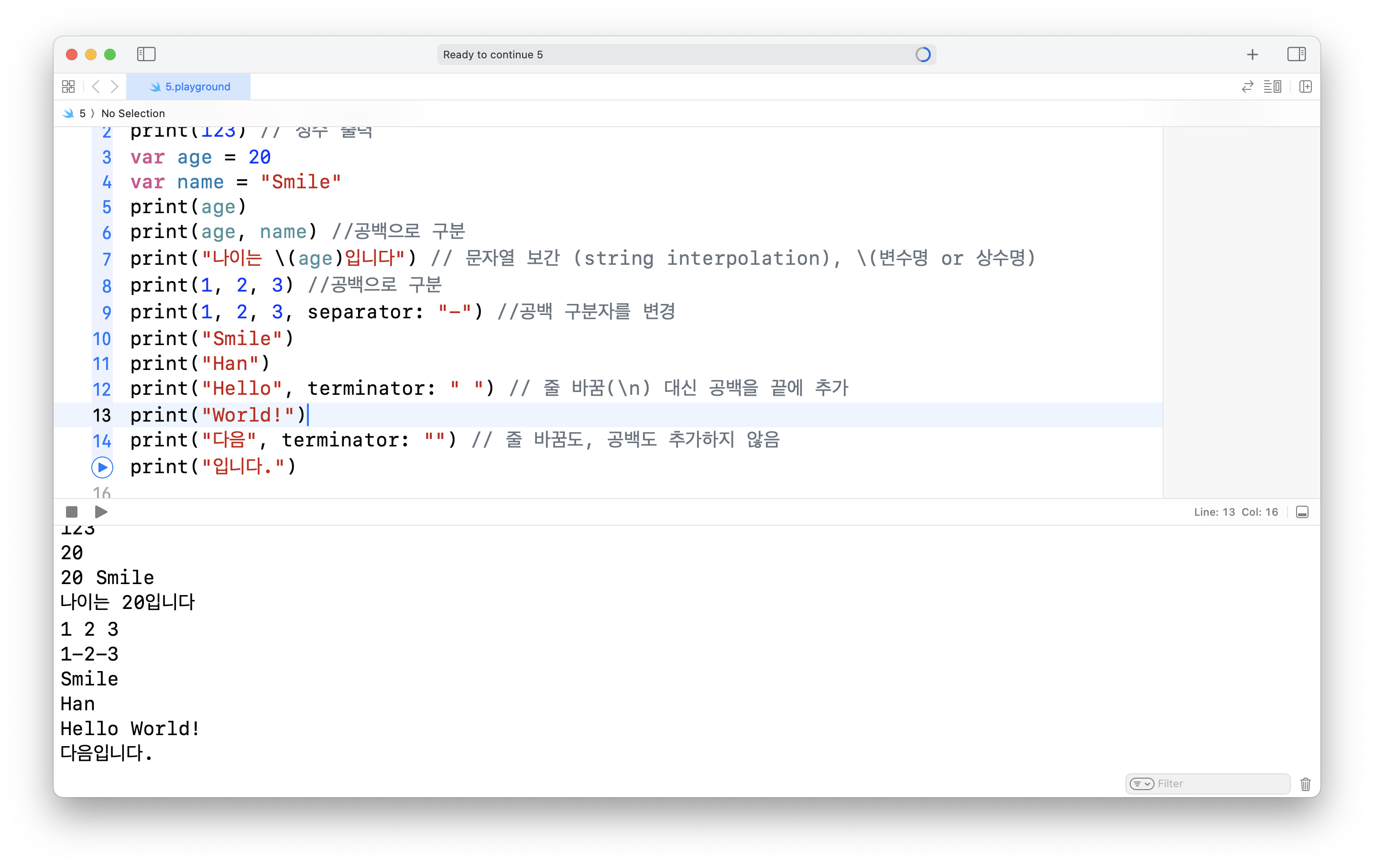Run the playground with the play button
This screenshot has height=868, width=1374.
click(101, 512)
